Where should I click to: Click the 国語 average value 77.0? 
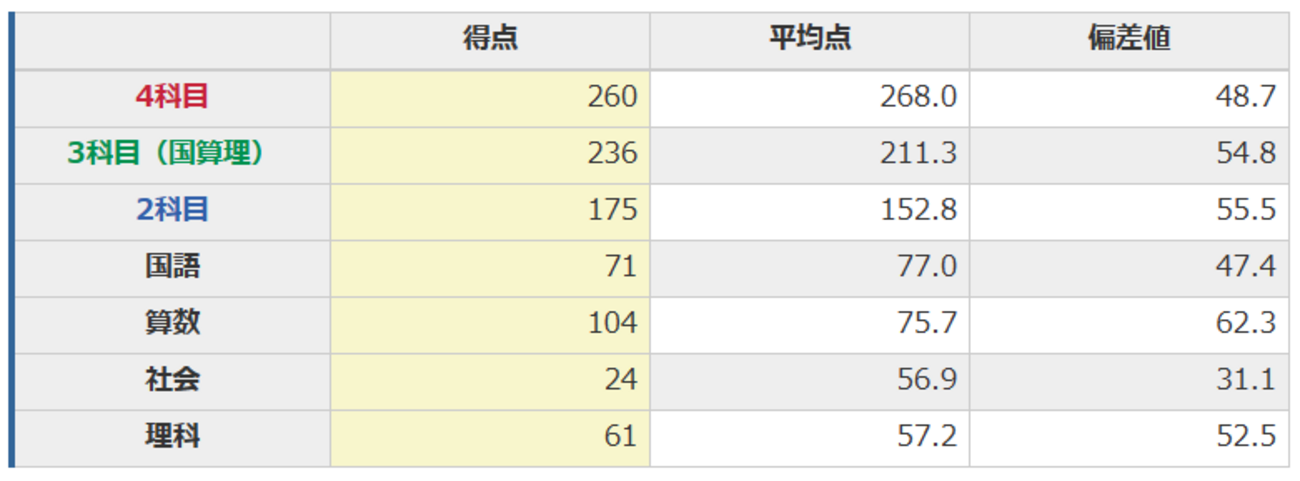tap(926, 267)
